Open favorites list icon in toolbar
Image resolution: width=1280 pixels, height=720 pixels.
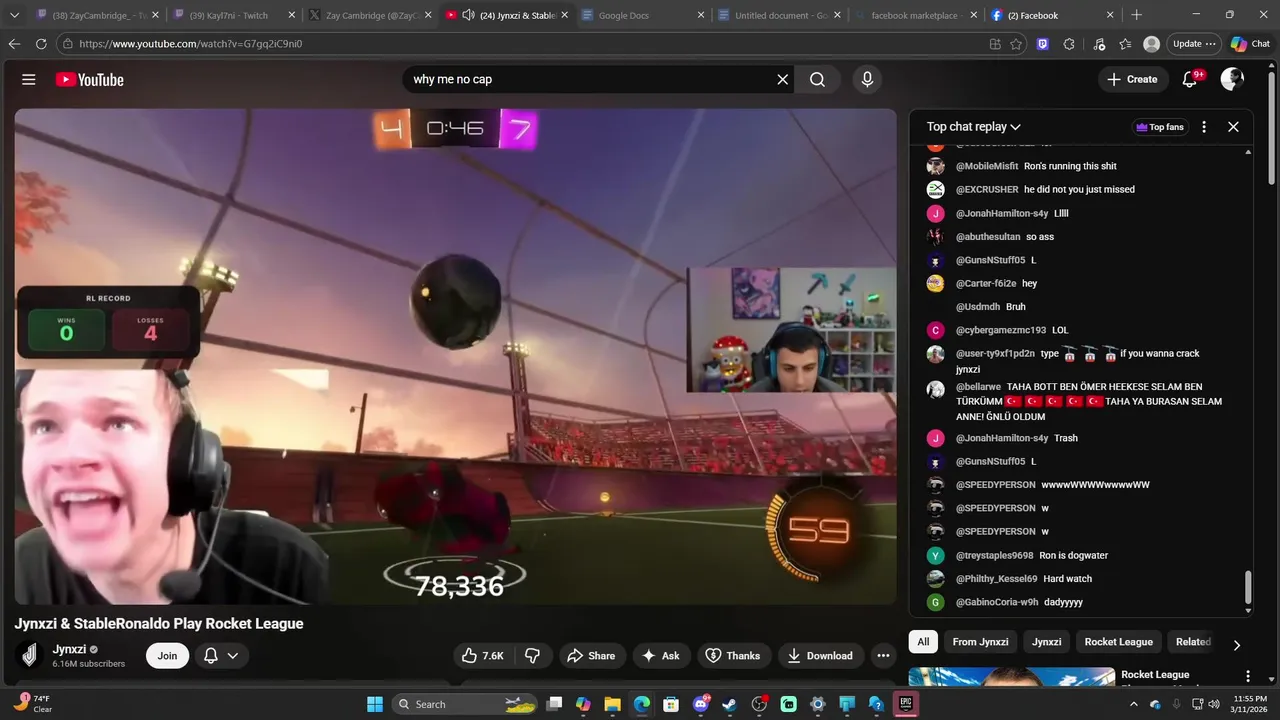(x=1125, y=44)
